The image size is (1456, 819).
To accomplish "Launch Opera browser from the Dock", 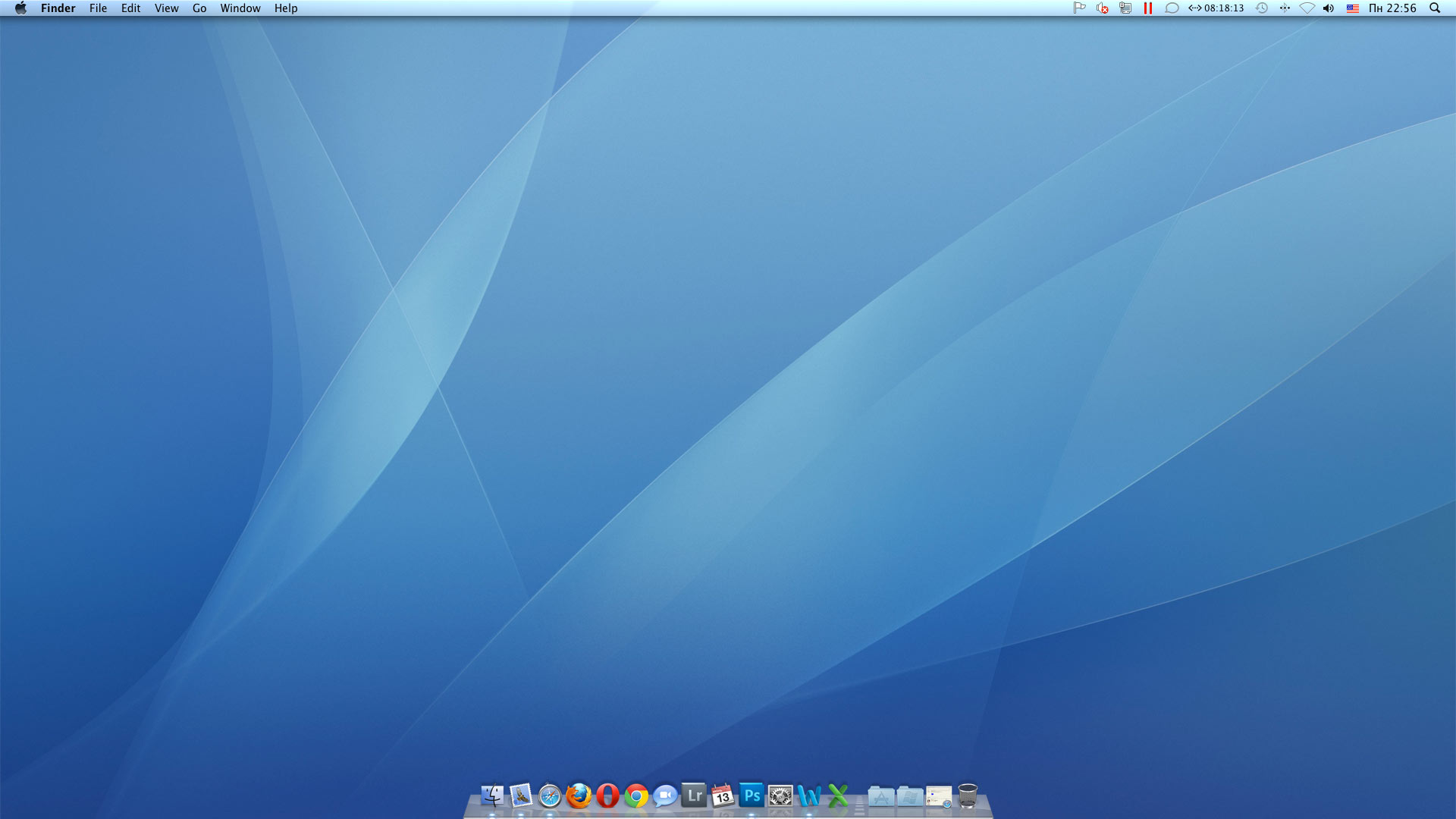I will pyautogui.click(x=607, y=795).
